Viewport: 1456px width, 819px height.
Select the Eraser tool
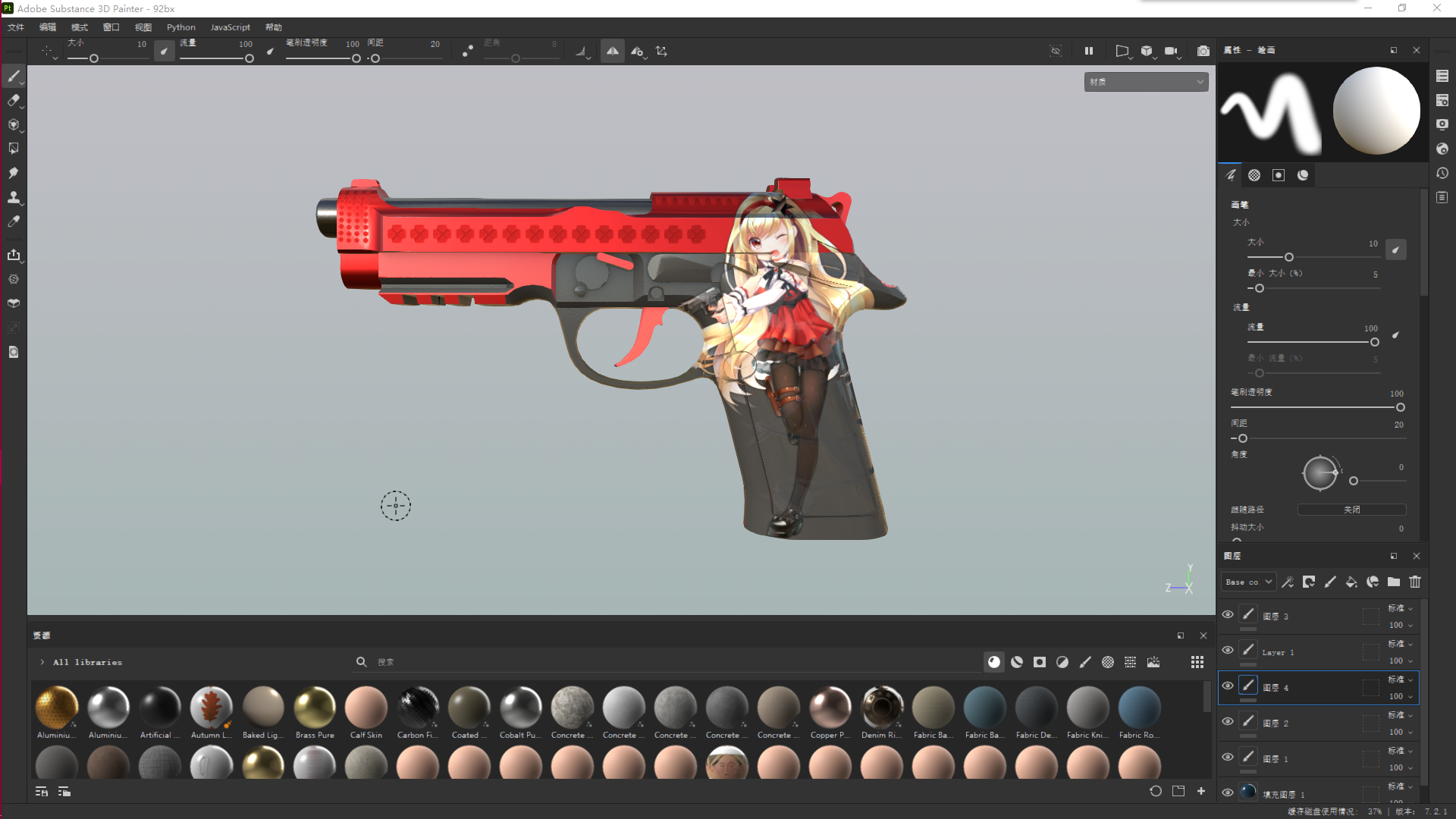(14, 100)
